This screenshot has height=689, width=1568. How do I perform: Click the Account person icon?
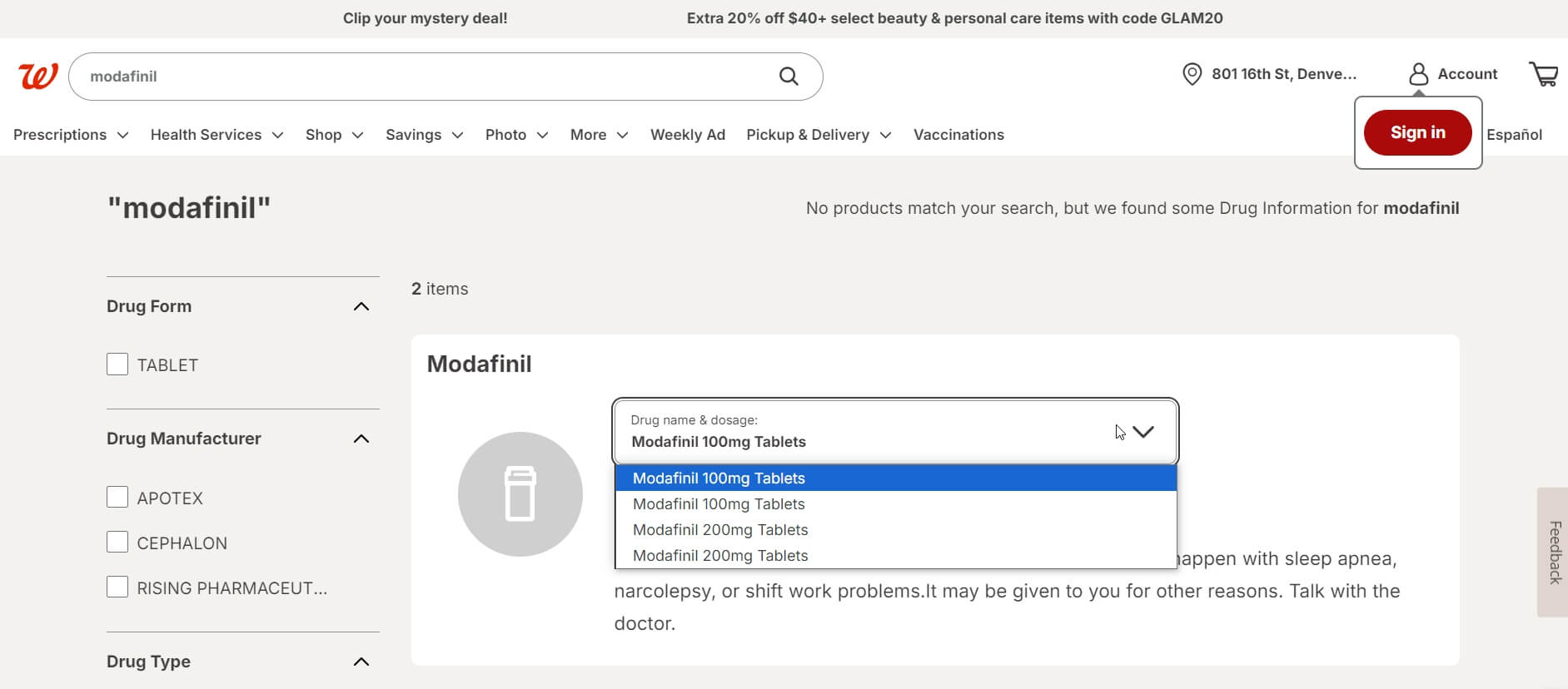point(1418,74)
